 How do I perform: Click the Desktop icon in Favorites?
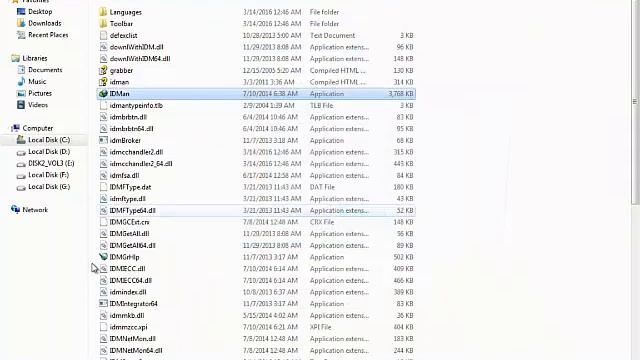(21, 11)
